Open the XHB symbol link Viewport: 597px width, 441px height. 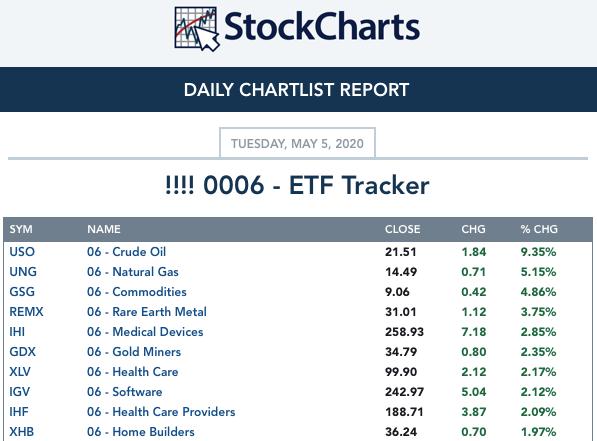[22, 432]
